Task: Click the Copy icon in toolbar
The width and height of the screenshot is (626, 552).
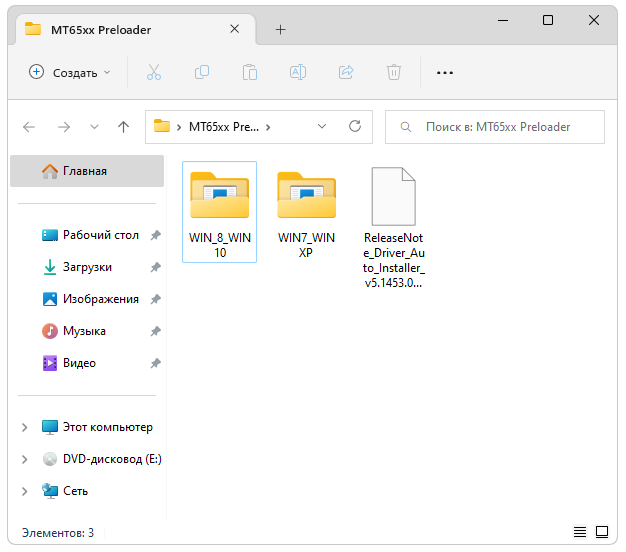Action: pyautogui.click(x=202, y=72)
